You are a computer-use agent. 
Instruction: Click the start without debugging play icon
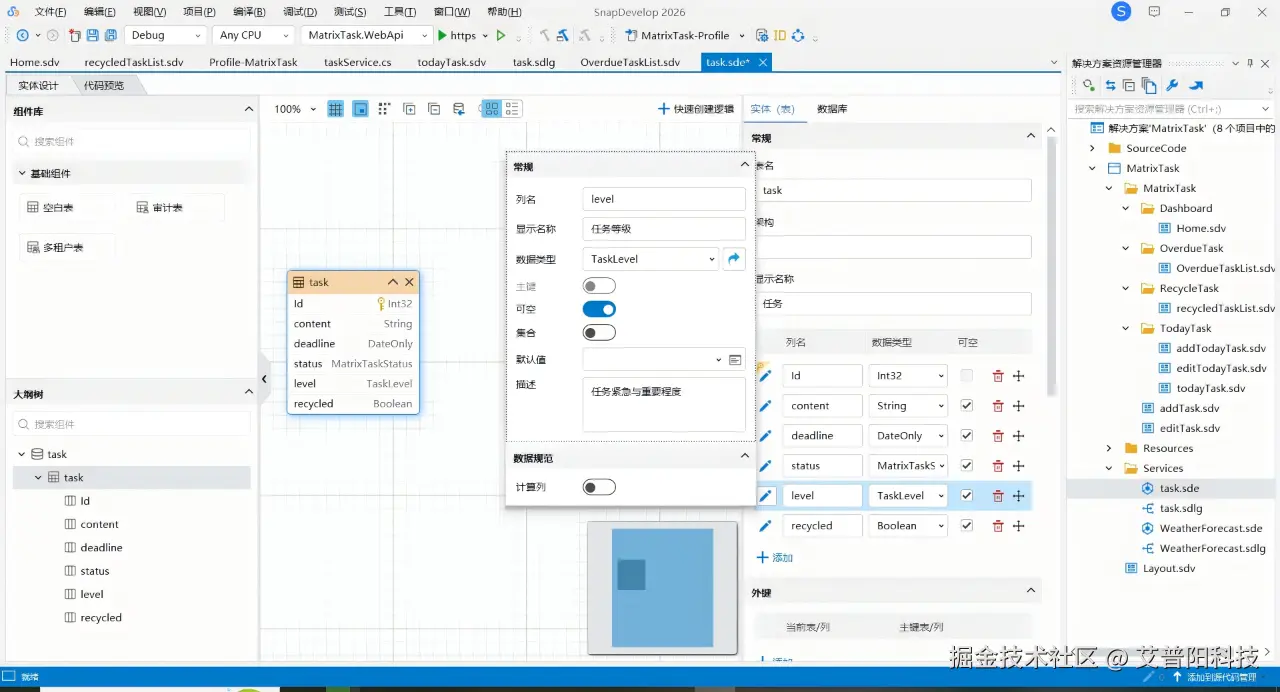click(x=501, y=35)
